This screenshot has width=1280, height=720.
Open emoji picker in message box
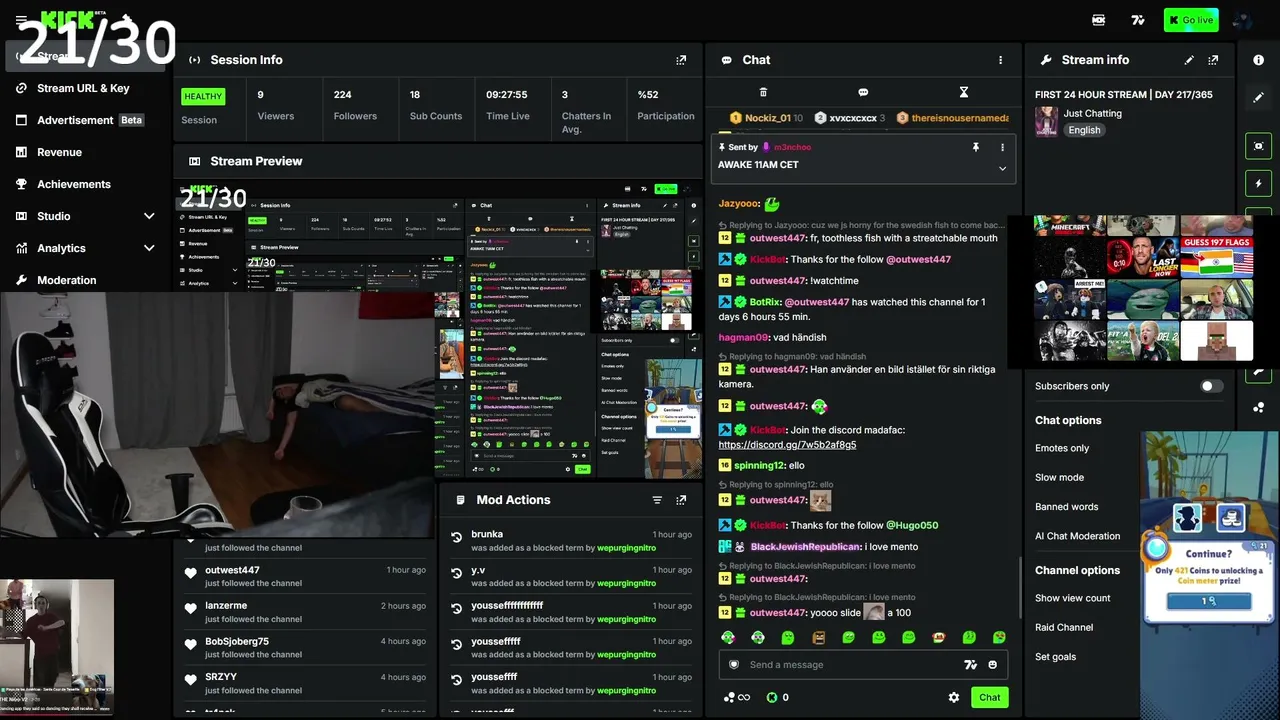click(x=993, y=665)
